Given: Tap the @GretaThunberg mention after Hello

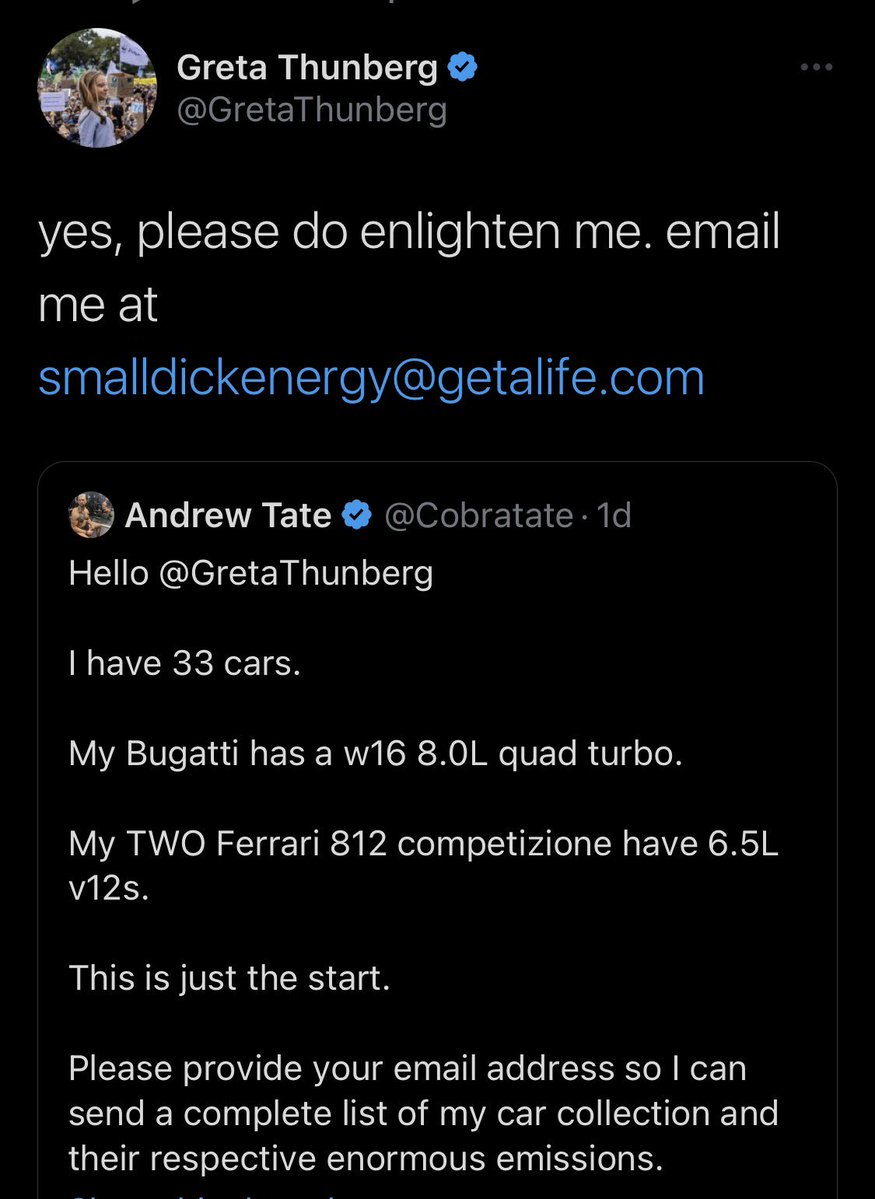Looking at the screenshot, I should click(x=295, y=573).
